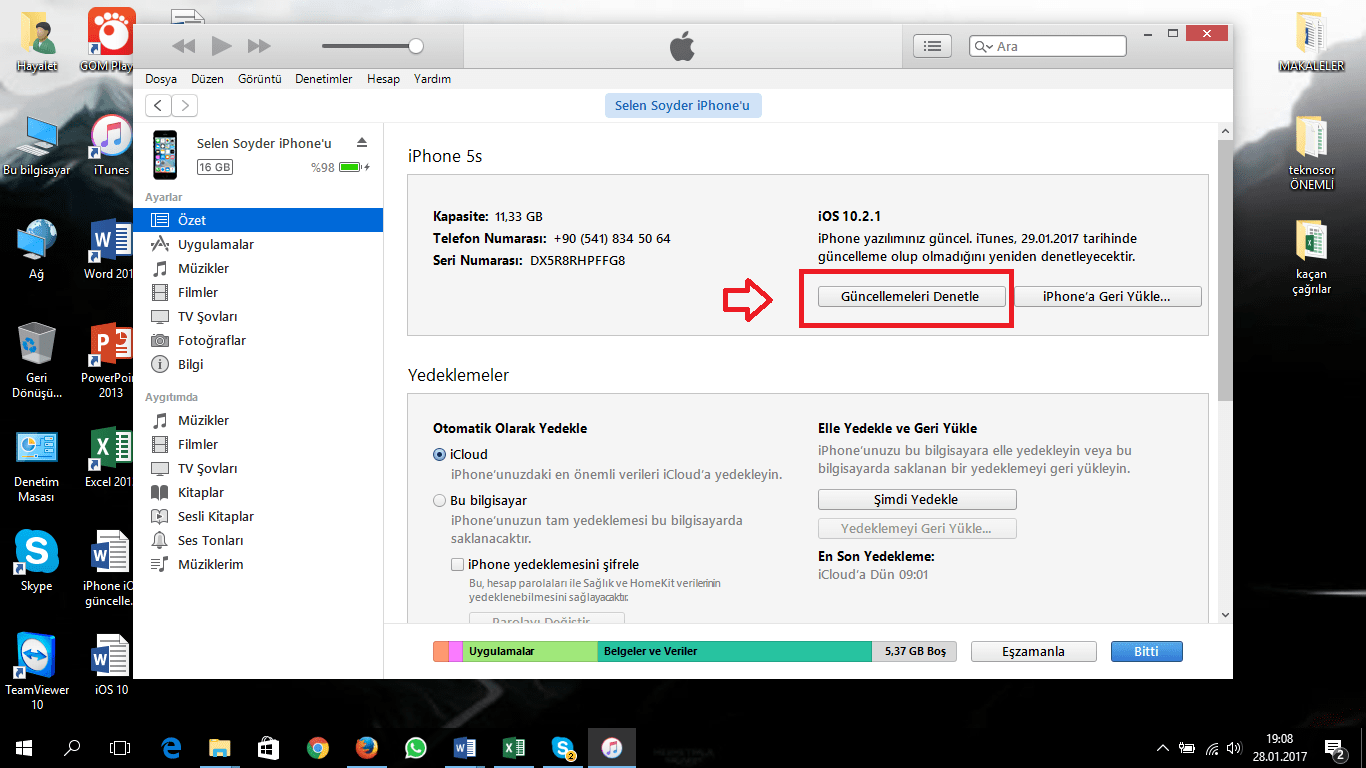Image resolution: width=1366 pixels, height=768 pixels.
Task: Click the iPhone'a Geri Yükle button
Action: point(1107,296)
